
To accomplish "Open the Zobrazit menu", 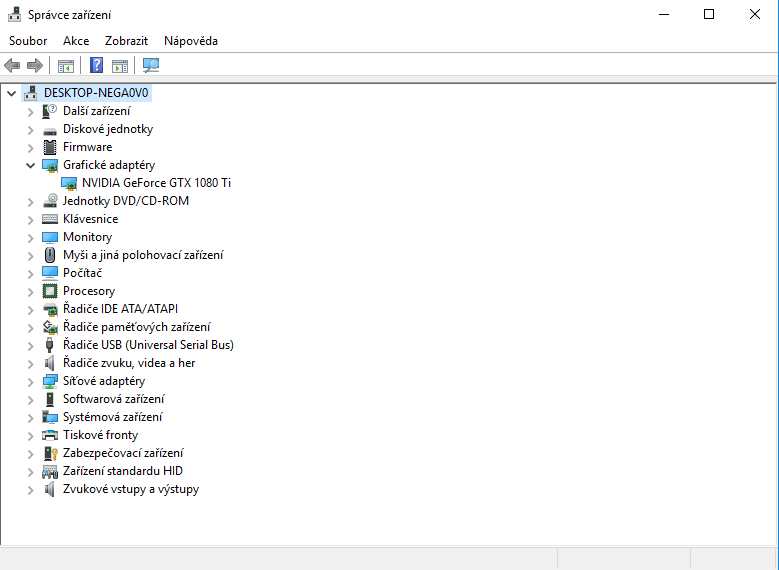I will [x=126, y=41].
